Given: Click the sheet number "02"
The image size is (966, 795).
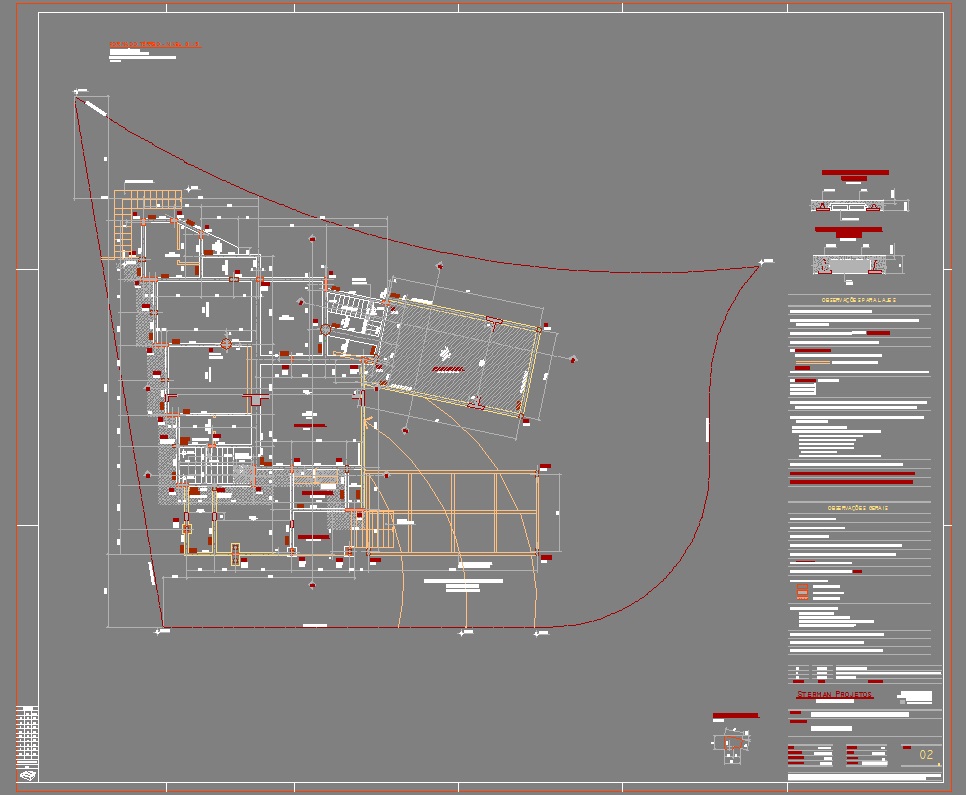Looking at the screenshot, I should coord(926,754).
